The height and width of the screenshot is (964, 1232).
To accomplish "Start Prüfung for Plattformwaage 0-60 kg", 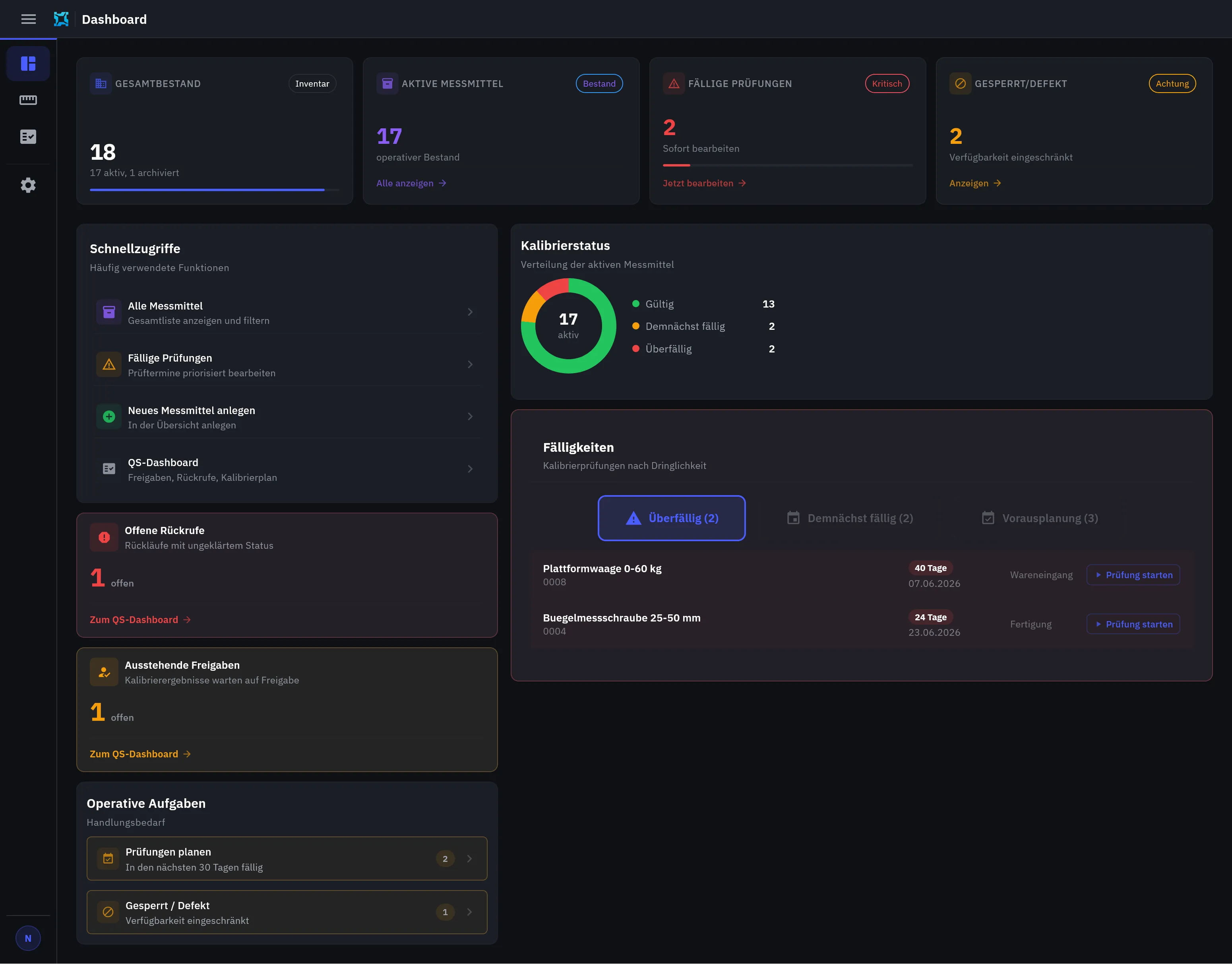I will tap(1133, 575).
